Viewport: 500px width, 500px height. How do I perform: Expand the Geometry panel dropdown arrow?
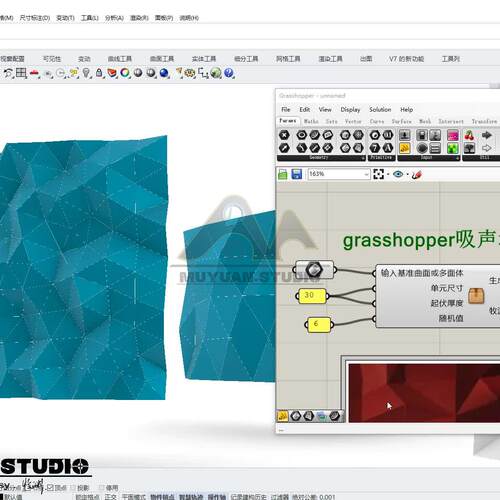coord(363,158)
